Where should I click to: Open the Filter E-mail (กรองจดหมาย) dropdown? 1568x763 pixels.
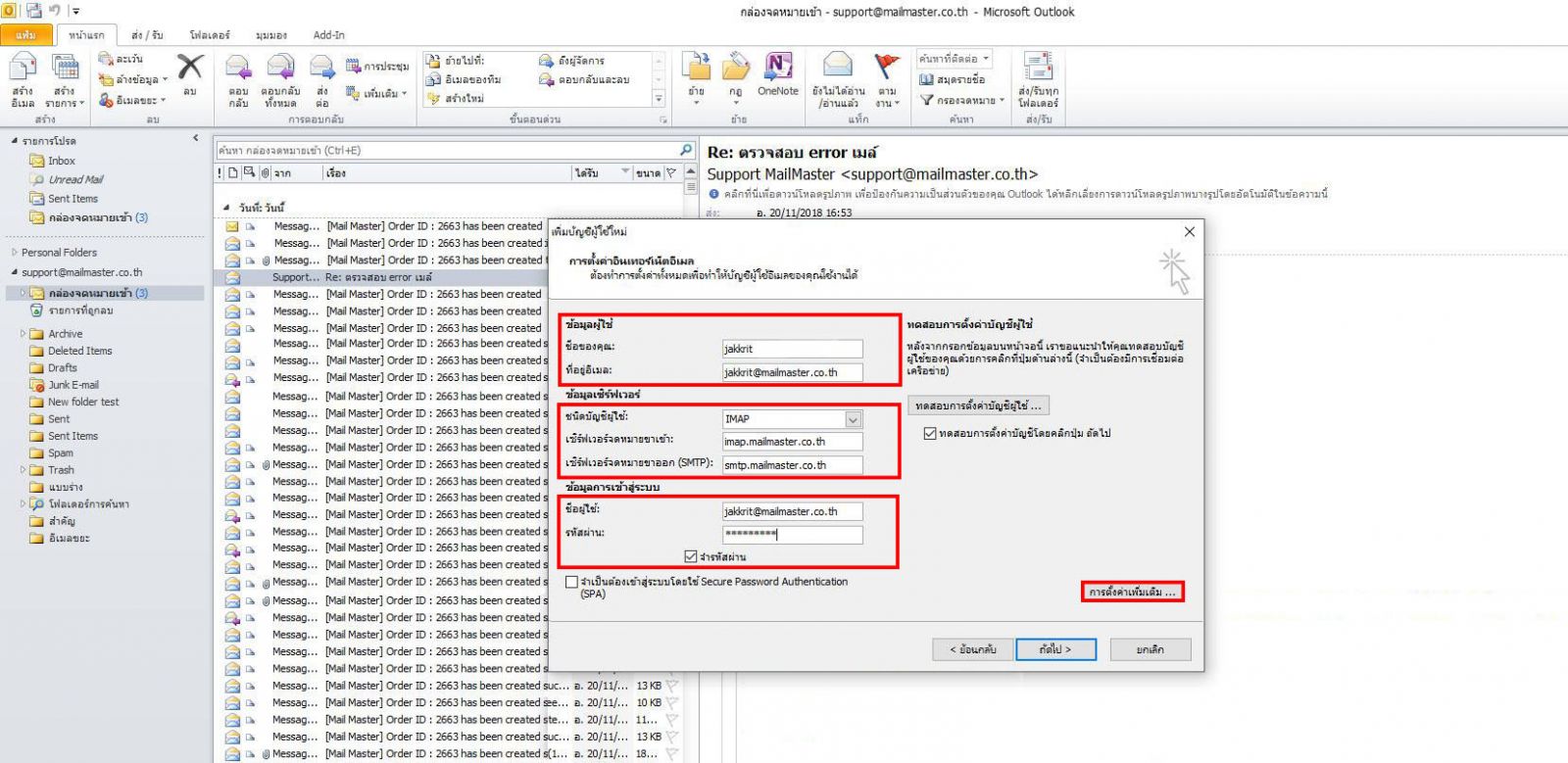click(962, 100)
